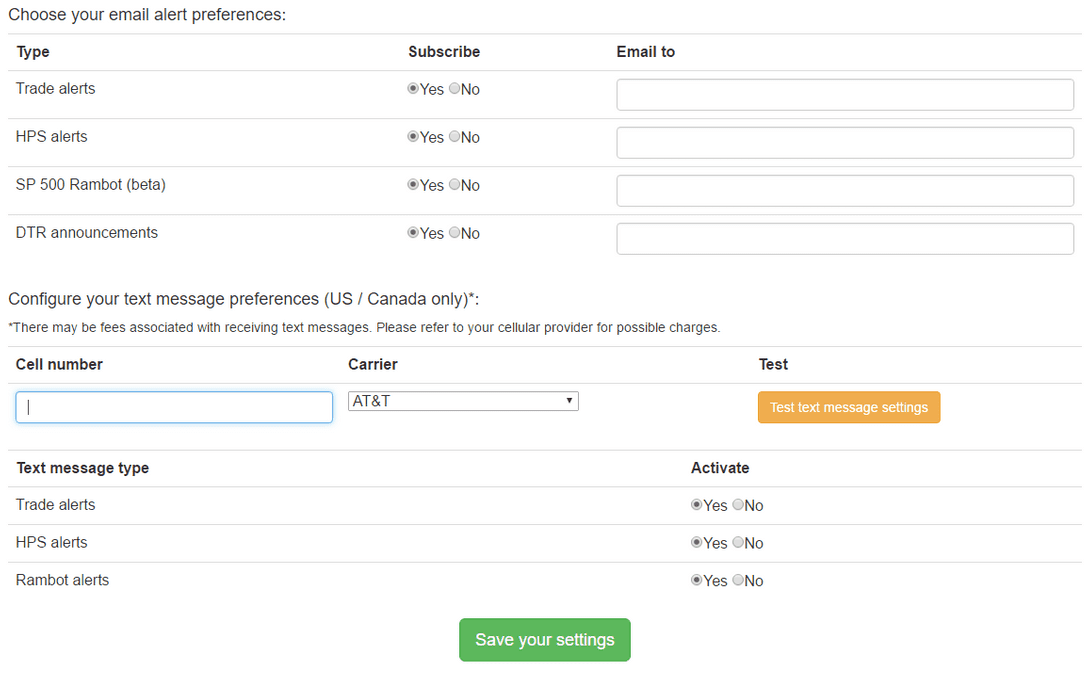Select Yes for Trade alerts email subscription

click(413, 89)
